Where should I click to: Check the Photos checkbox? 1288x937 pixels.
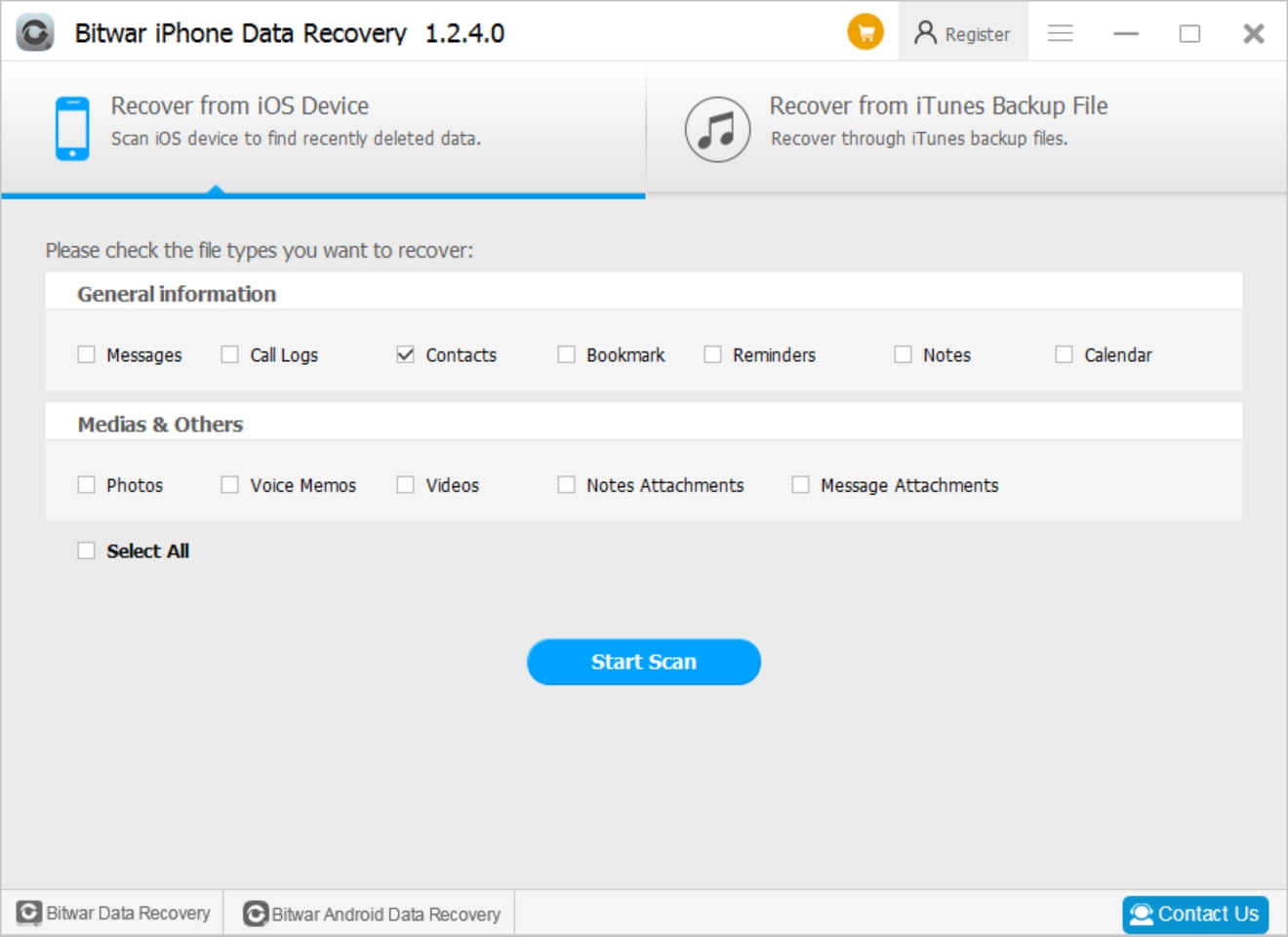pos(87,484)
